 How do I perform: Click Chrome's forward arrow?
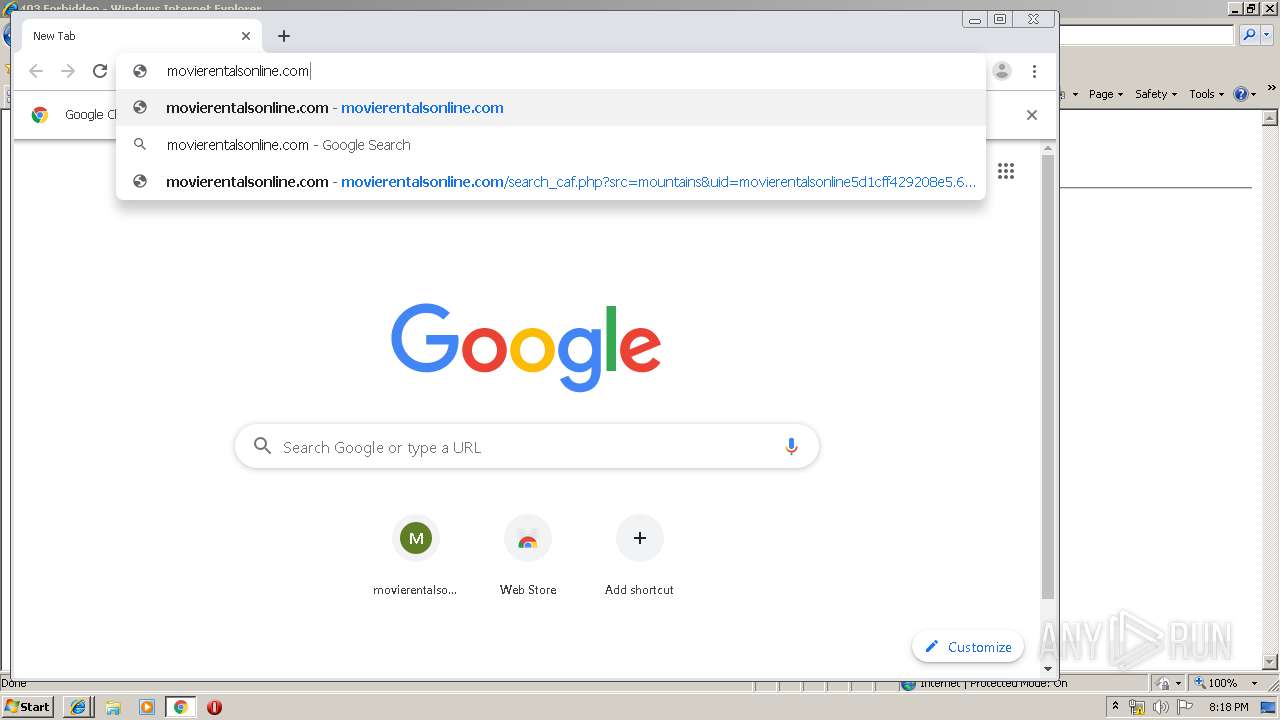tap(68, 71)
